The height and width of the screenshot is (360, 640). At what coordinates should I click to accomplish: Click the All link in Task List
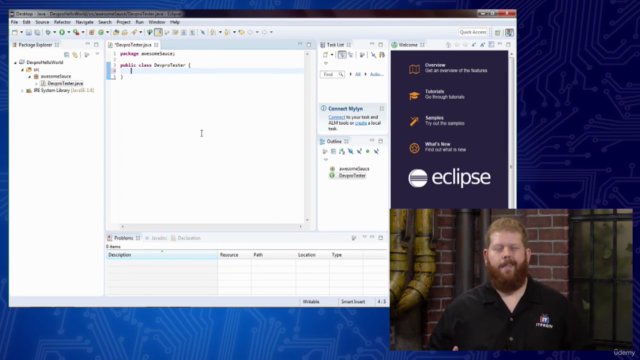coord(358,74)
